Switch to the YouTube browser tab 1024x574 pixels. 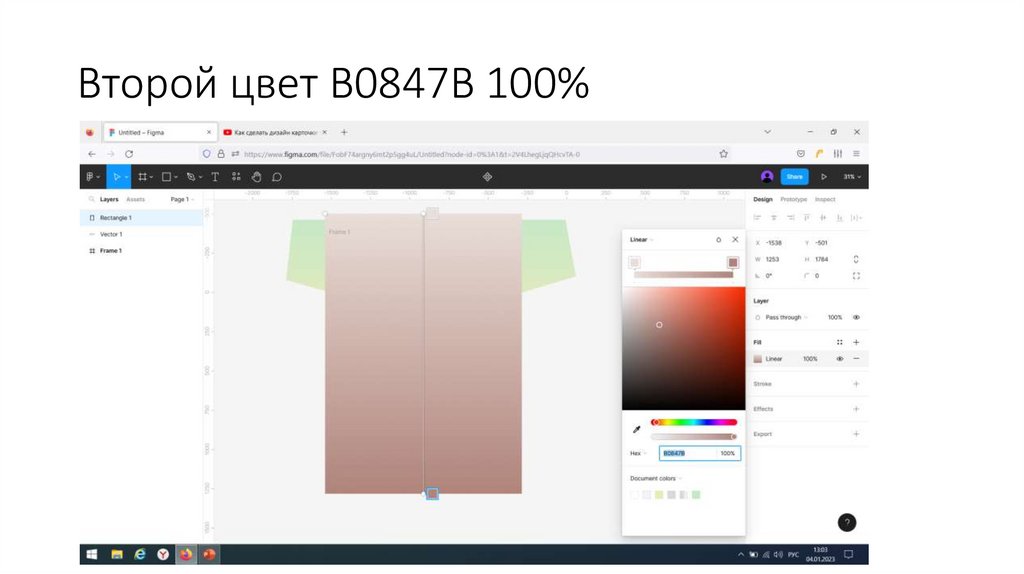point(275,132)
